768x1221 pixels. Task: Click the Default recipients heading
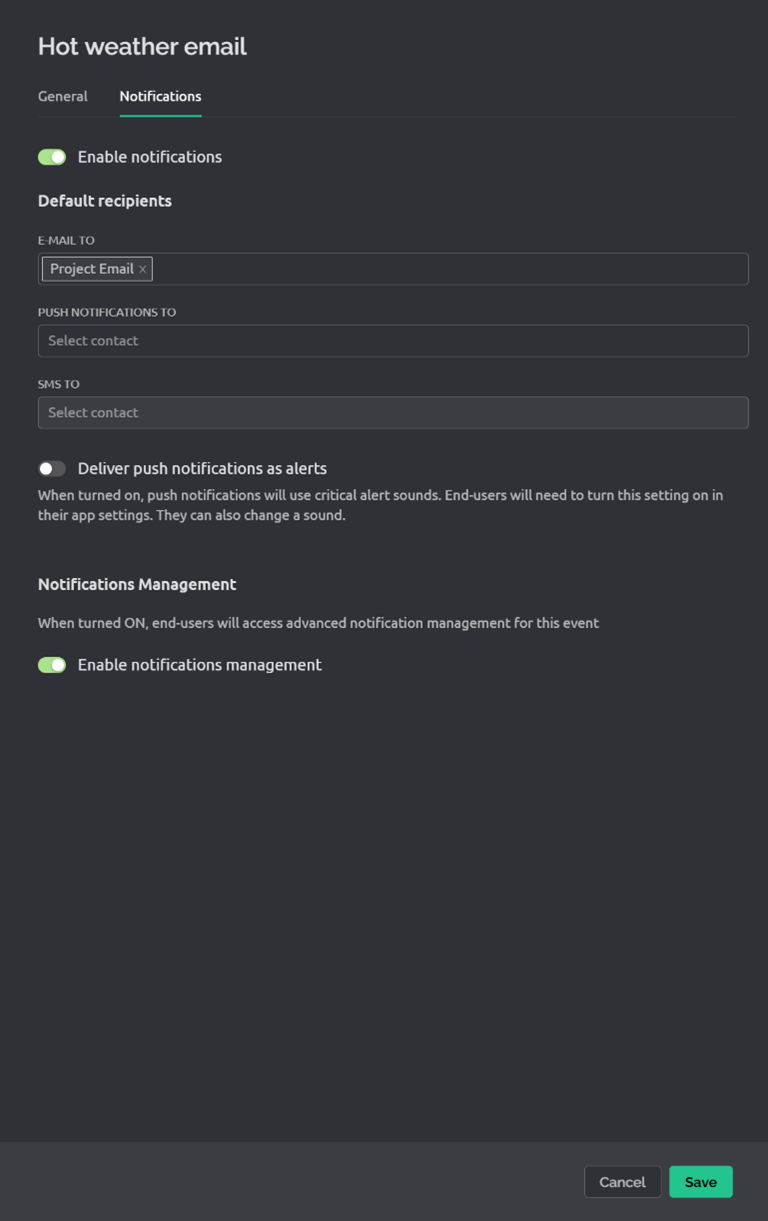105,201
